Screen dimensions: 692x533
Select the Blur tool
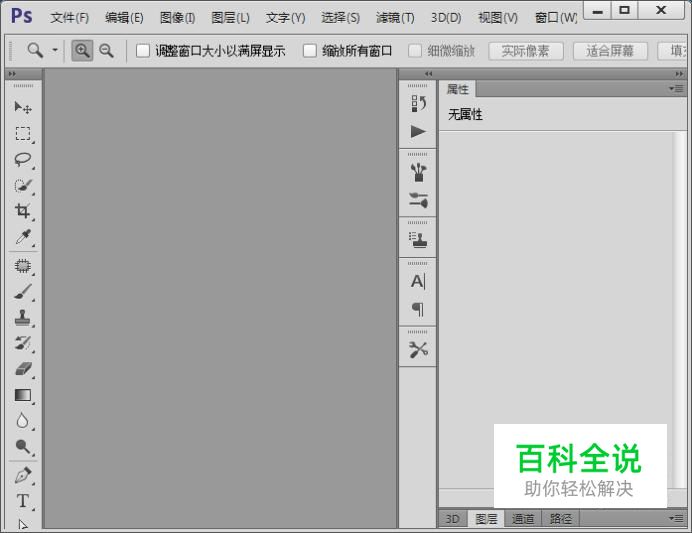click(x=23, y=421)
